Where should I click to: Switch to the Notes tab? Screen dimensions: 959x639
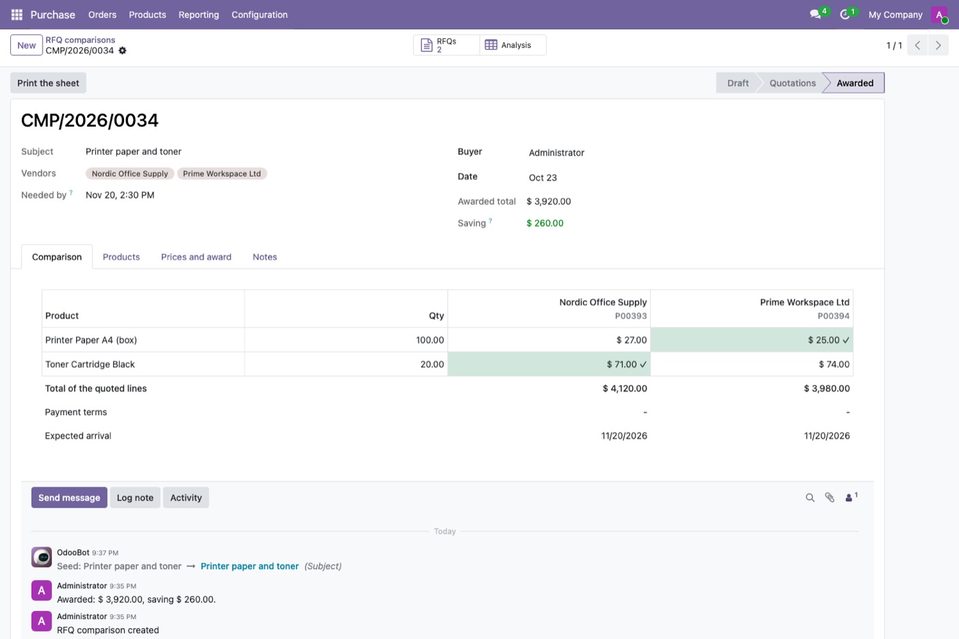coord(265,257)
